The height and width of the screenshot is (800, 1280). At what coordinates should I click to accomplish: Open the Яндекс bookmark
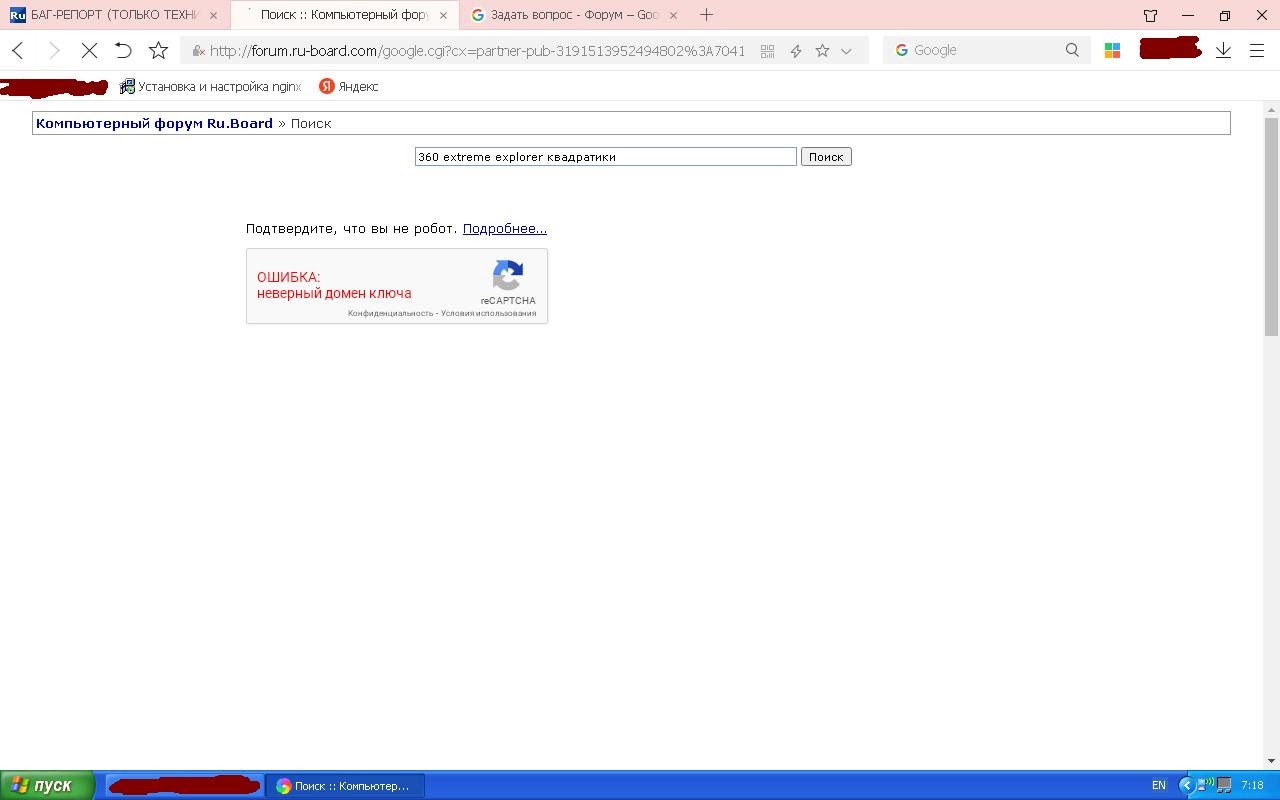[348, 86]
